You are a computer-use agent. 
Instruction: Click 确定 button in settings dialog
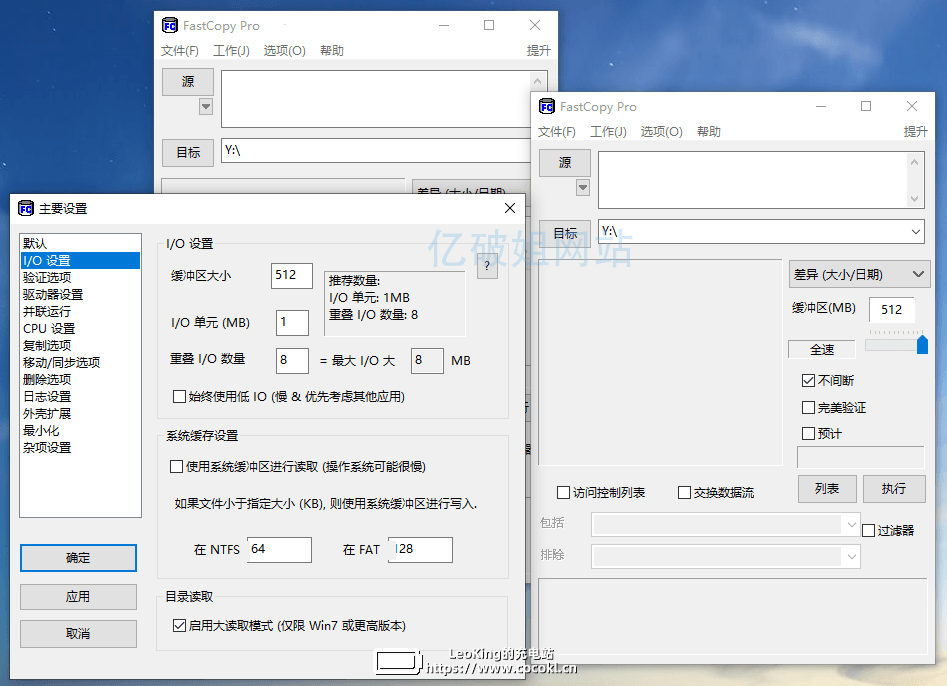click(x=79, y=558)
